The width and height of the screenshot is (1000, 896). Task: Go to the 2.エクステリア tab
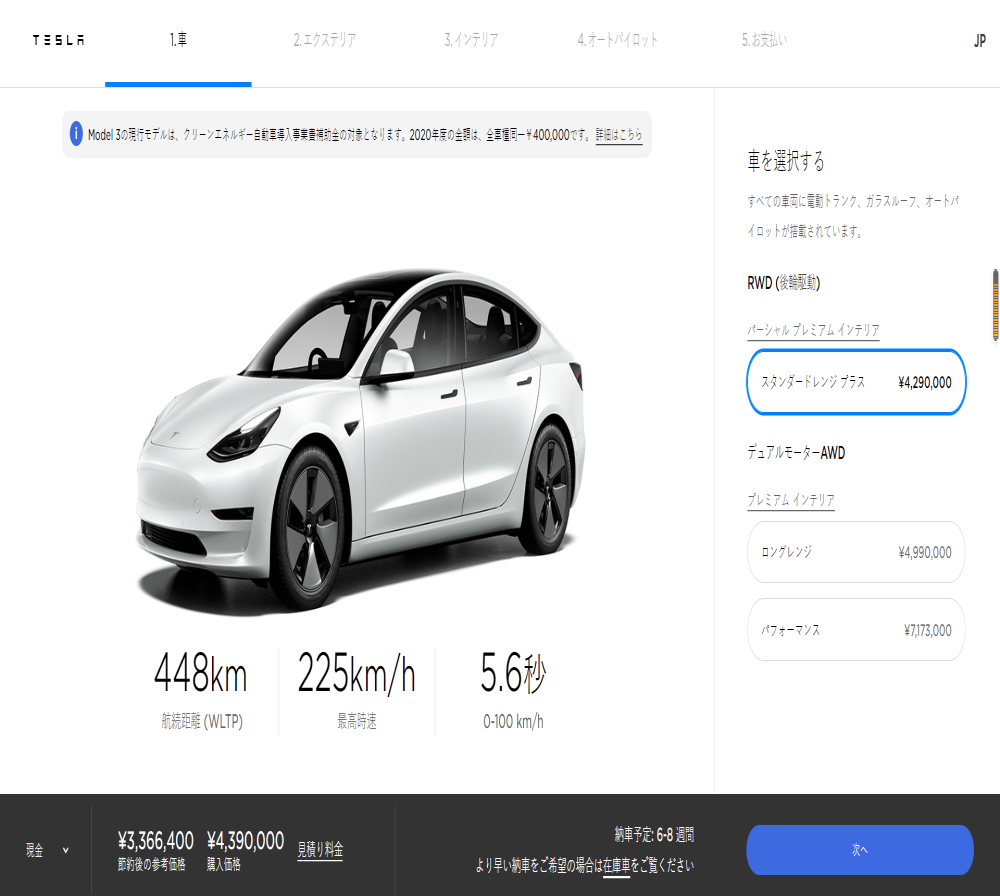coord(325,40)
